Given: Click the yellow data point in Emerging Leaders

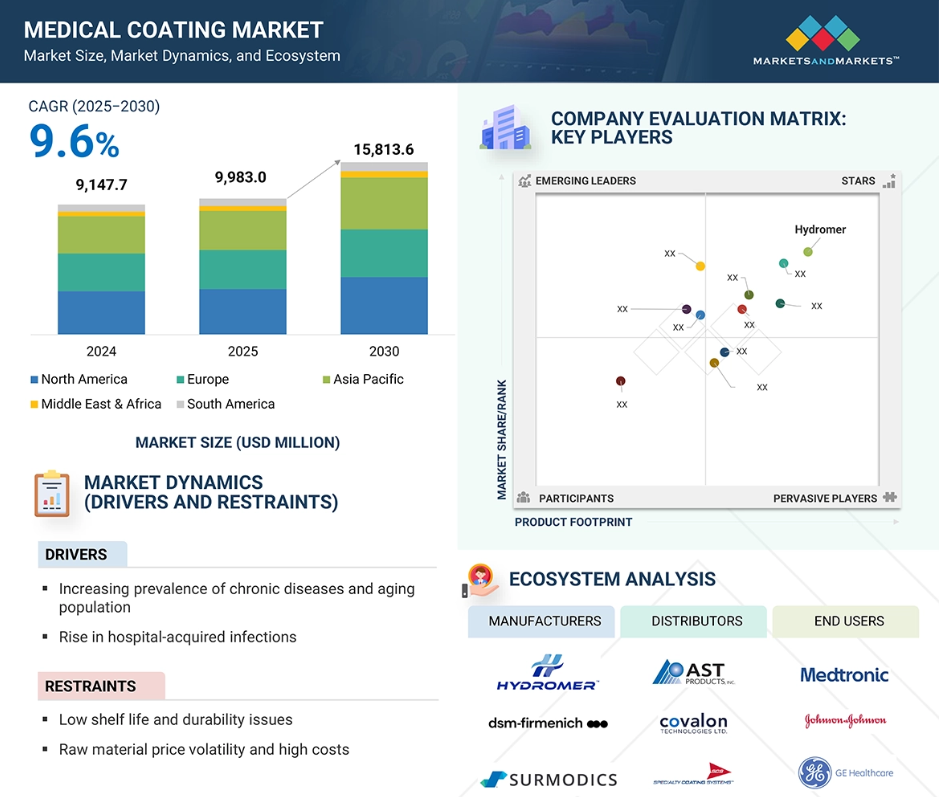Looking at the screenshot, I should [x=700, y=266].
